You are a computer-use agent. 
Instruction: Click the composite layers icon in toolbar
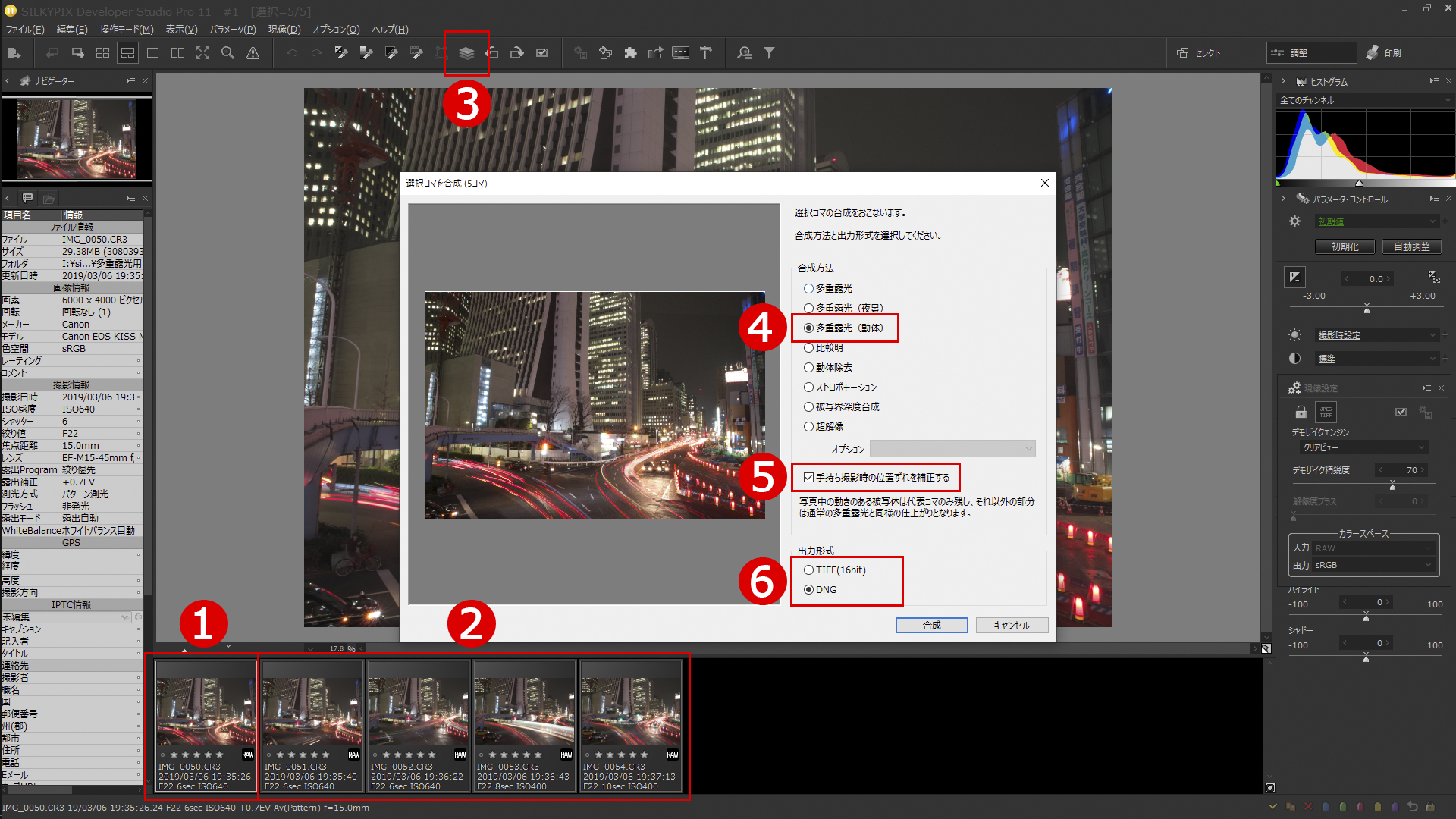click(x=466, y=53)
